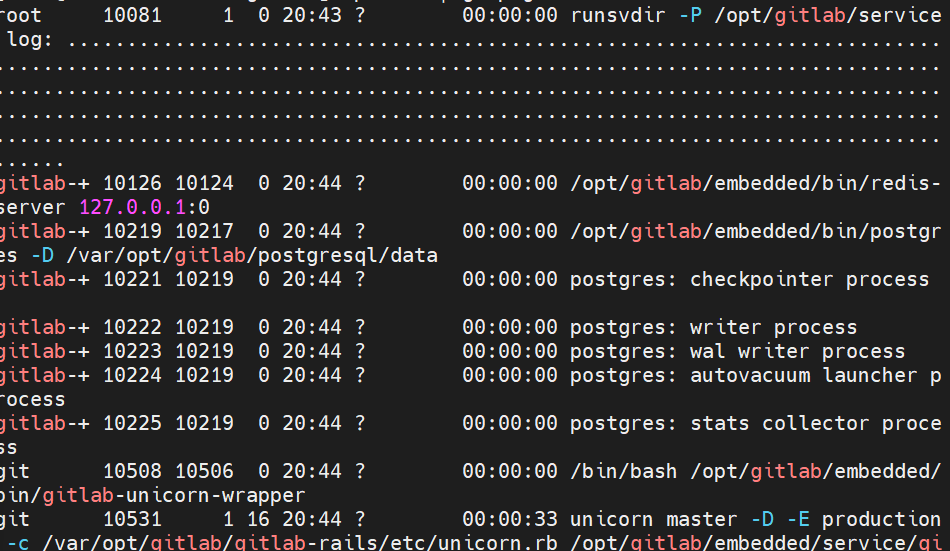
Task: Click the start time 20:43 in the root row
Action: click(x=312, y=15)
